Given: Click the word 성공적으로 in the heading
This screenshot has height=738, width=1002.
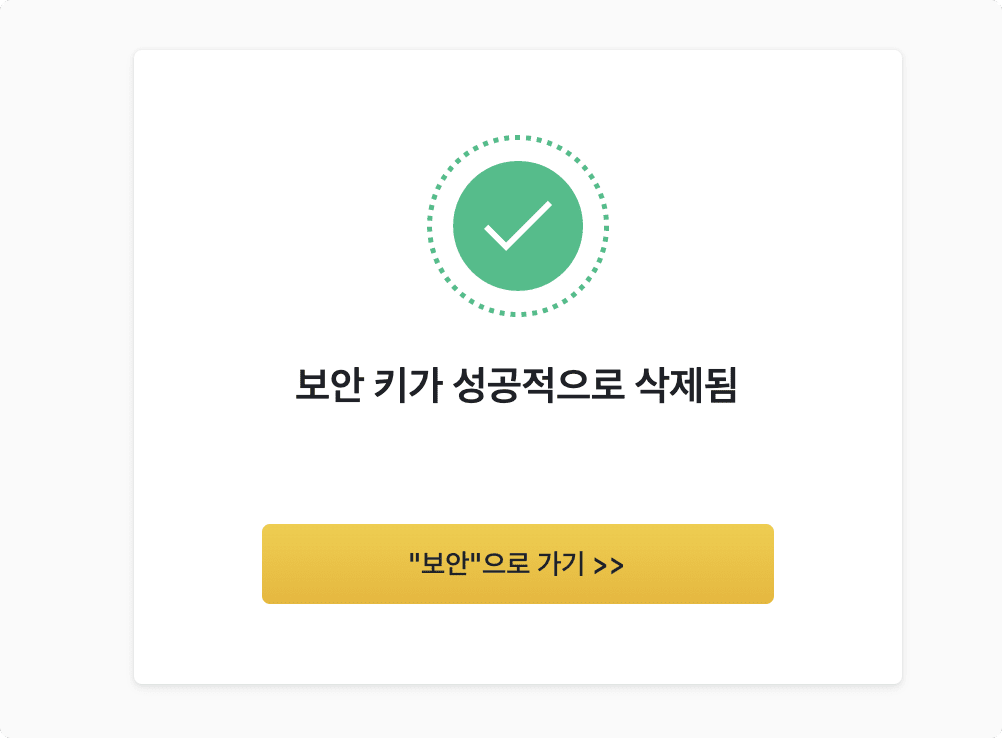Looking at the screenshot, I should (x=538, y=385).
